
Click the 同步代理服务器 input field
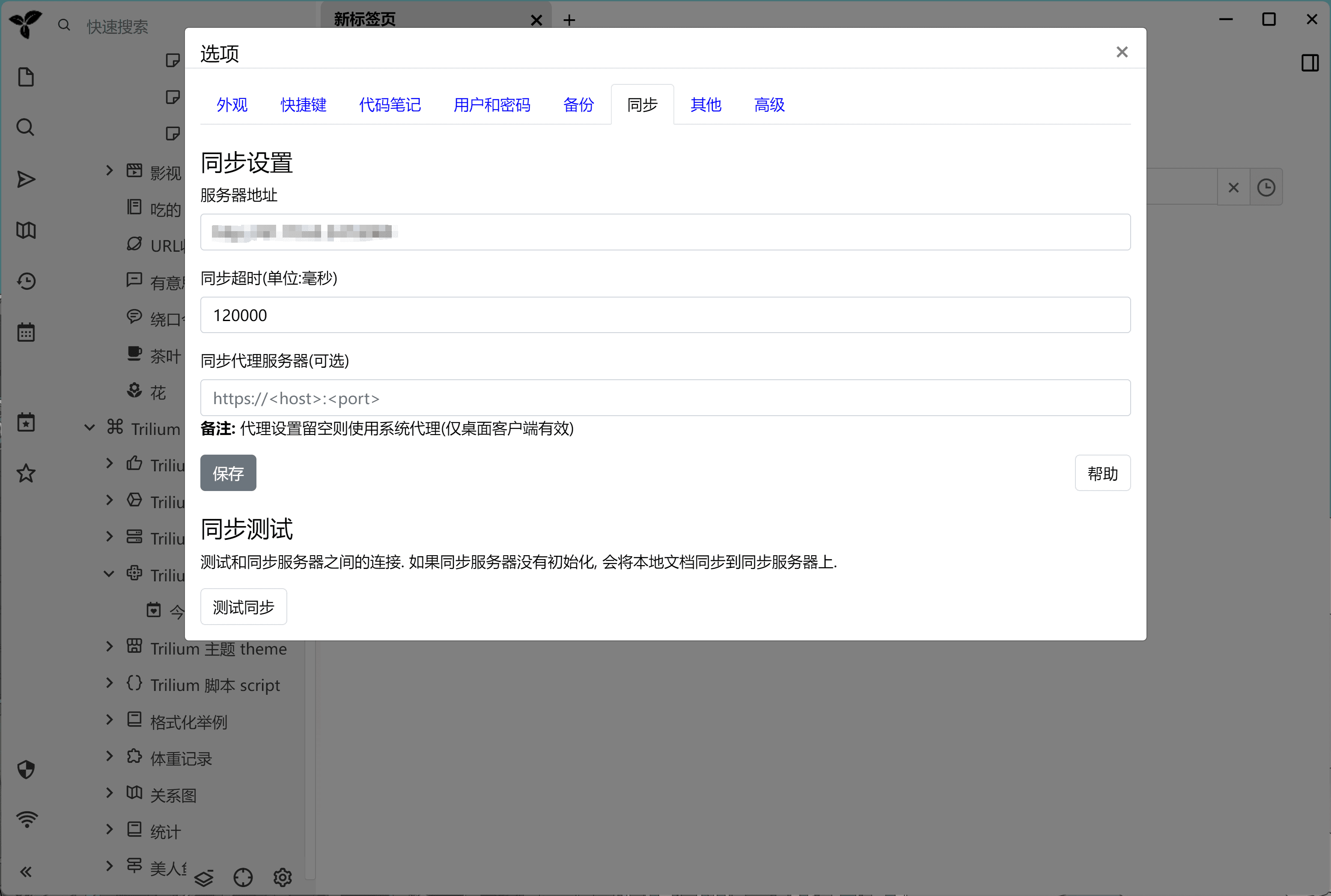click(665, 398)
